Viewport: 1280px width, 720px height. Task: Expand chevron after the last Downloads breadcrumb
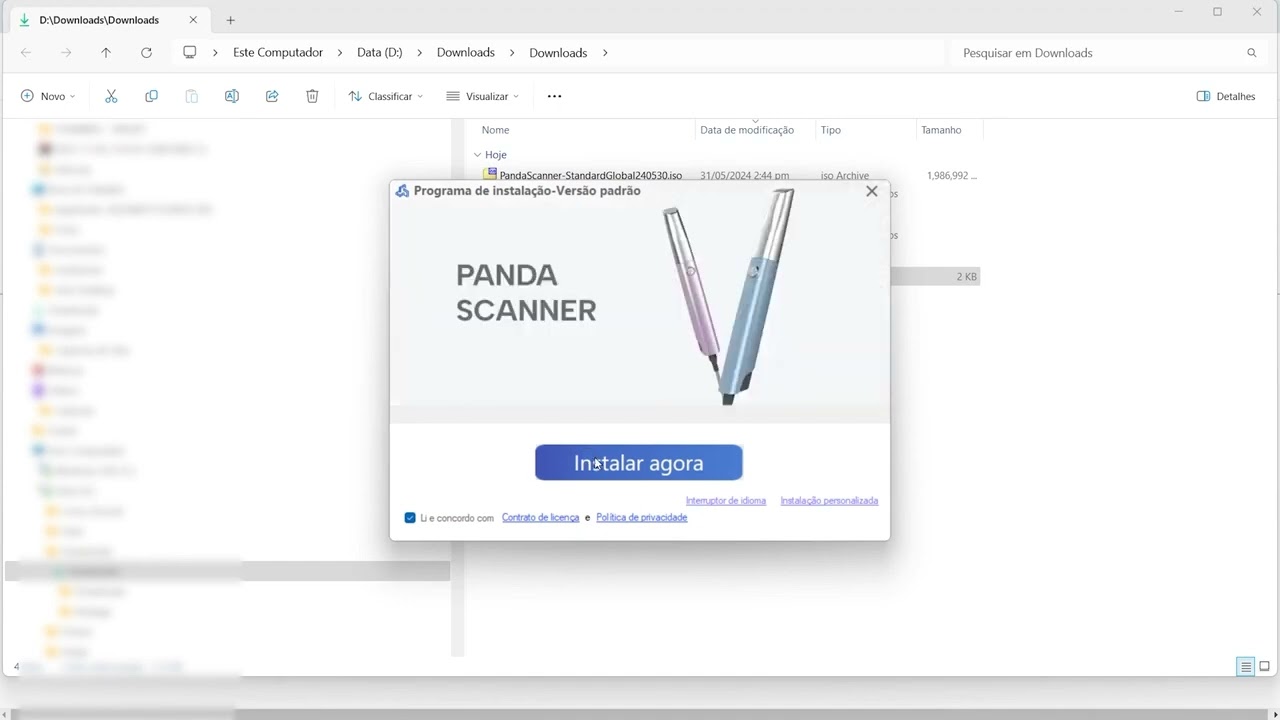(605, 53)
